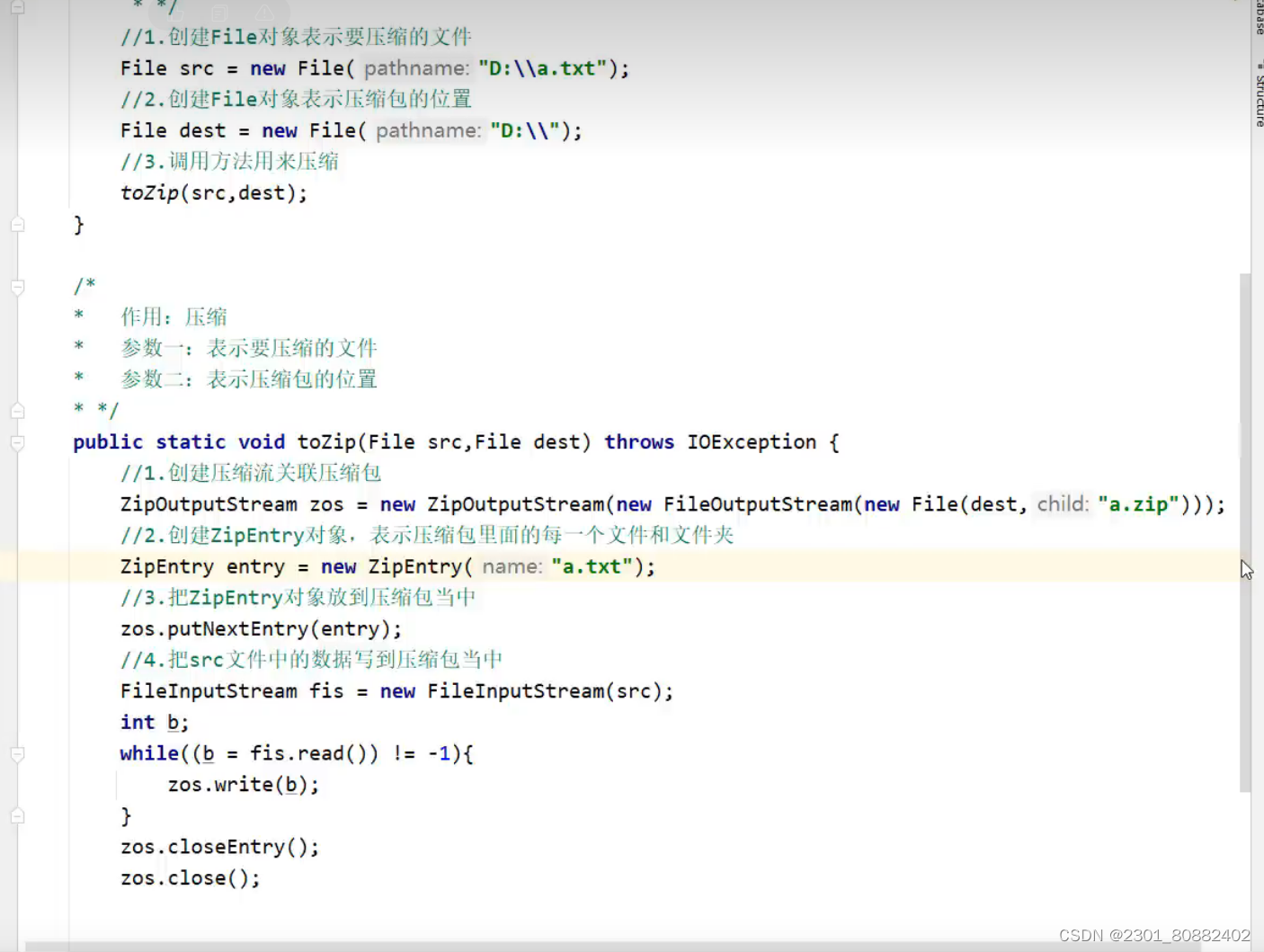Image resolution: width=1264 pixels, height=952 pixels.
Task: Place cursor in the "D:\\a.txt" string
Action: [542, 68]
